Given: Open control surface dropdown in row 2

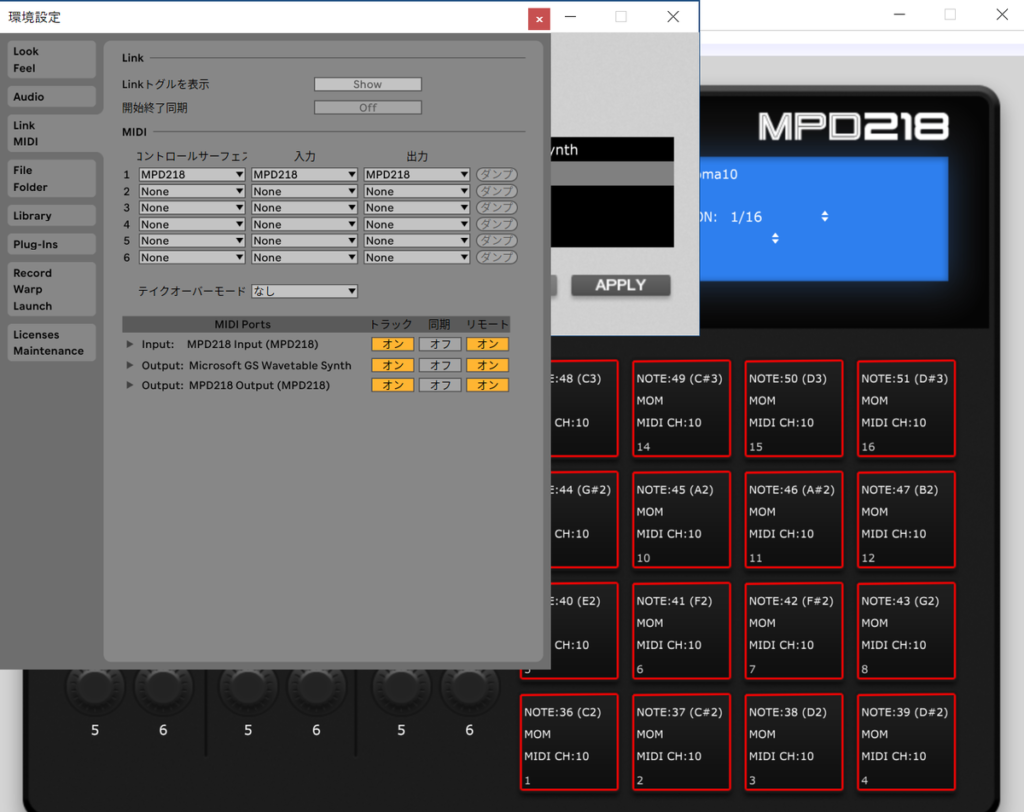Looking at the screenshot, I should click(192, 191).
